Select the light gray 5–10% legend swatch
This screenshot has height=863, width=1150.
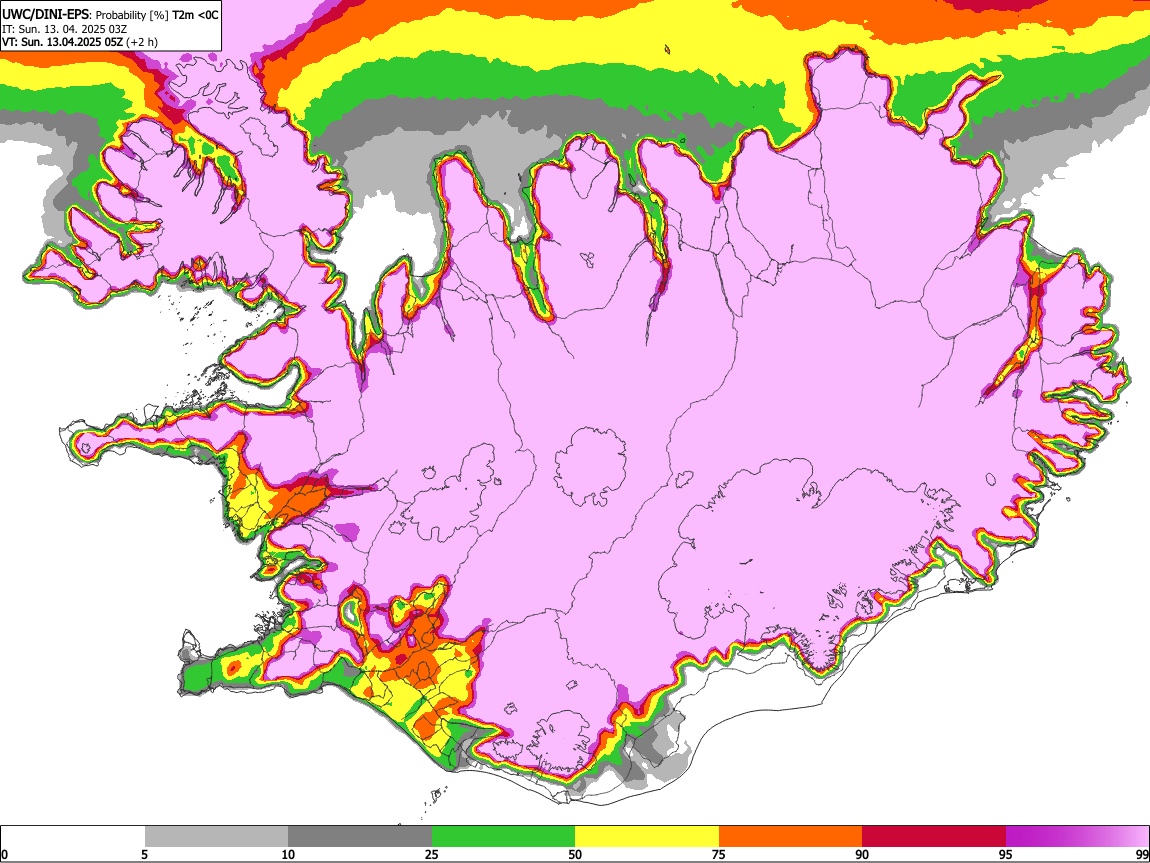click(x=216, y=837)
